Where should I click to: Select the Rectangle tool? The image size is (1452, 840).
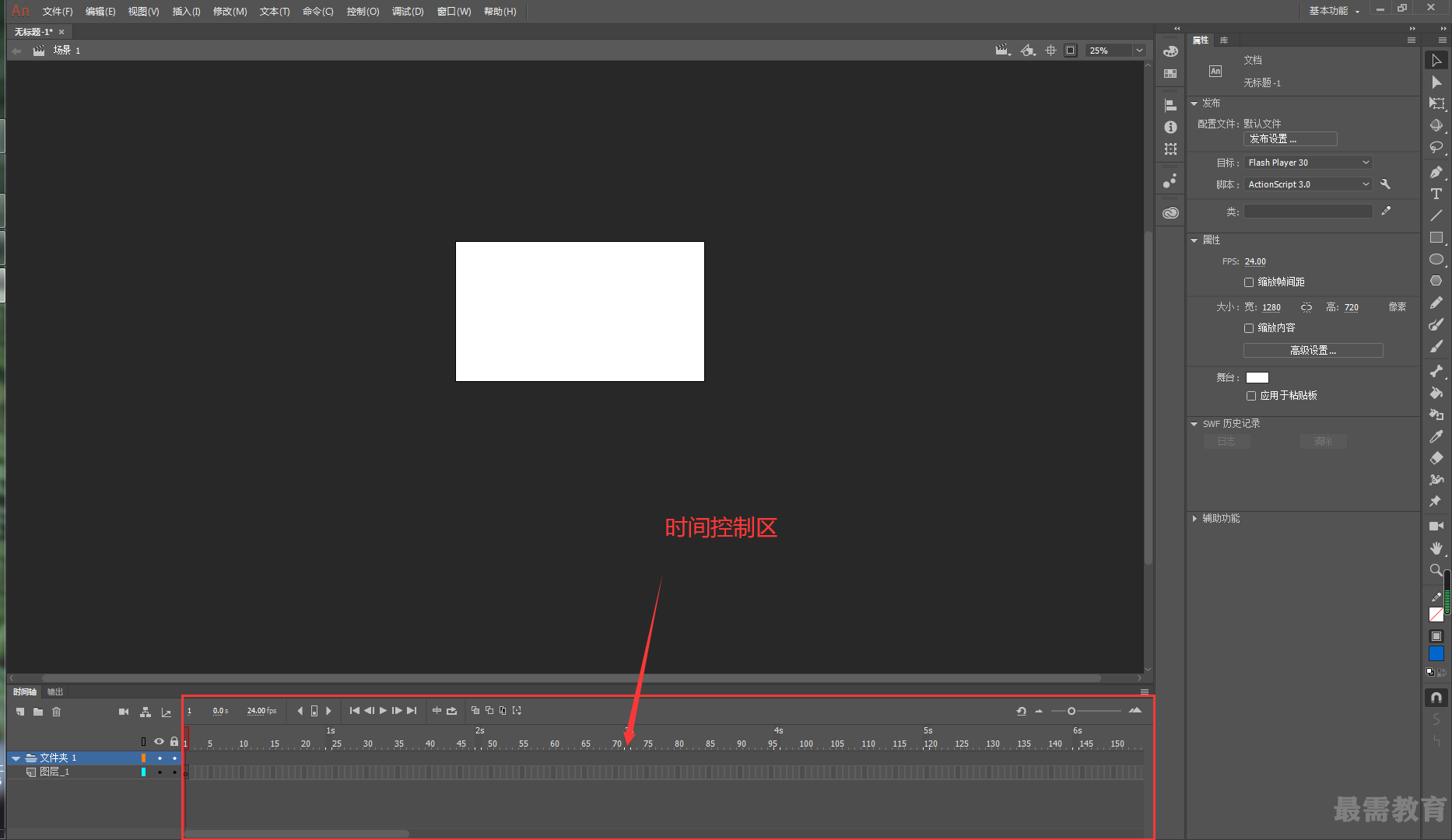pos(1436,237)
